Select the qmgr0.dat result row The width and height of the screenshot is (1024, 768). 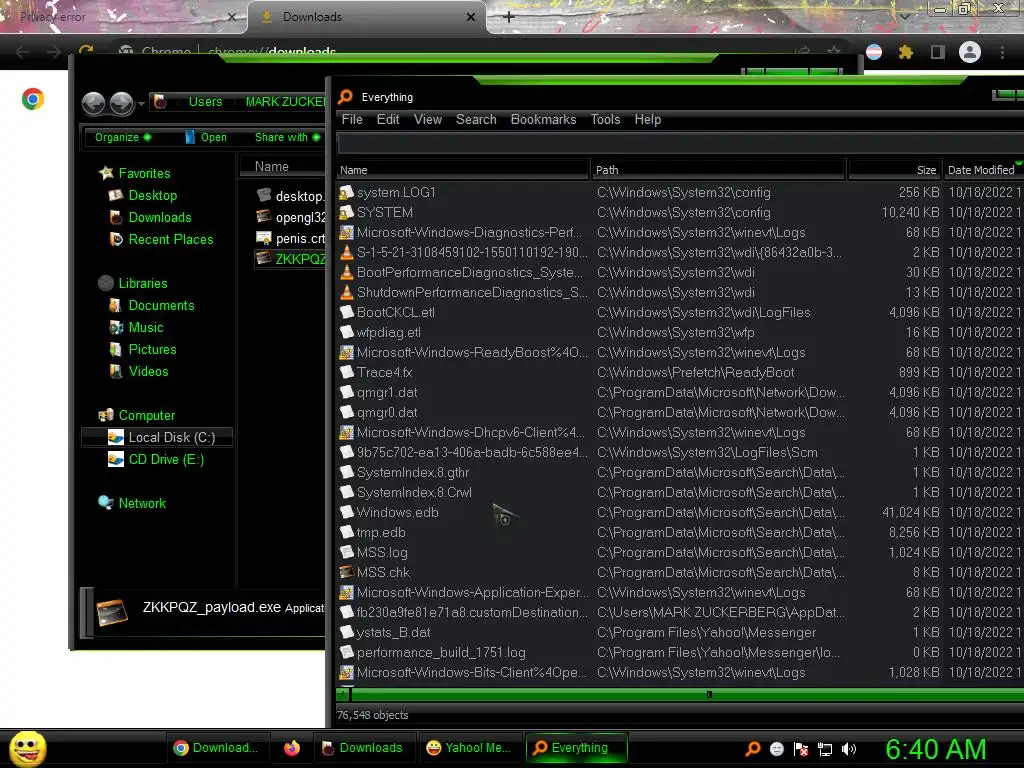(x=679, y=413)
